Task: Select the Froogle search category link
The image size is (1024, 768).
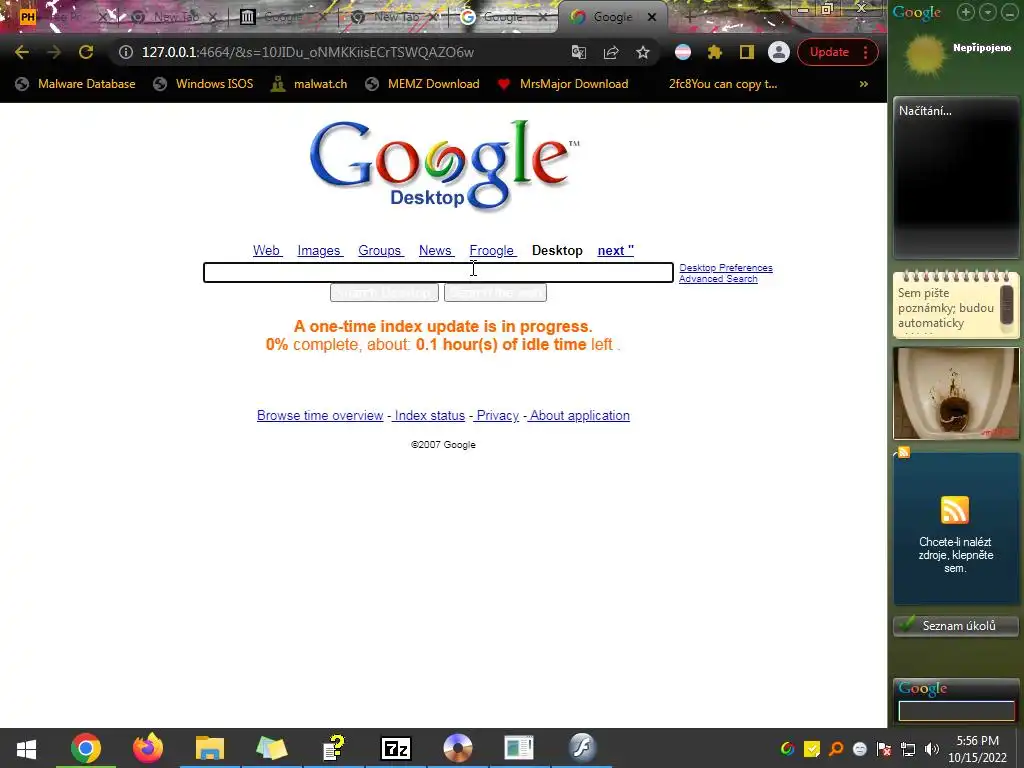Action: tap(492, 250)
